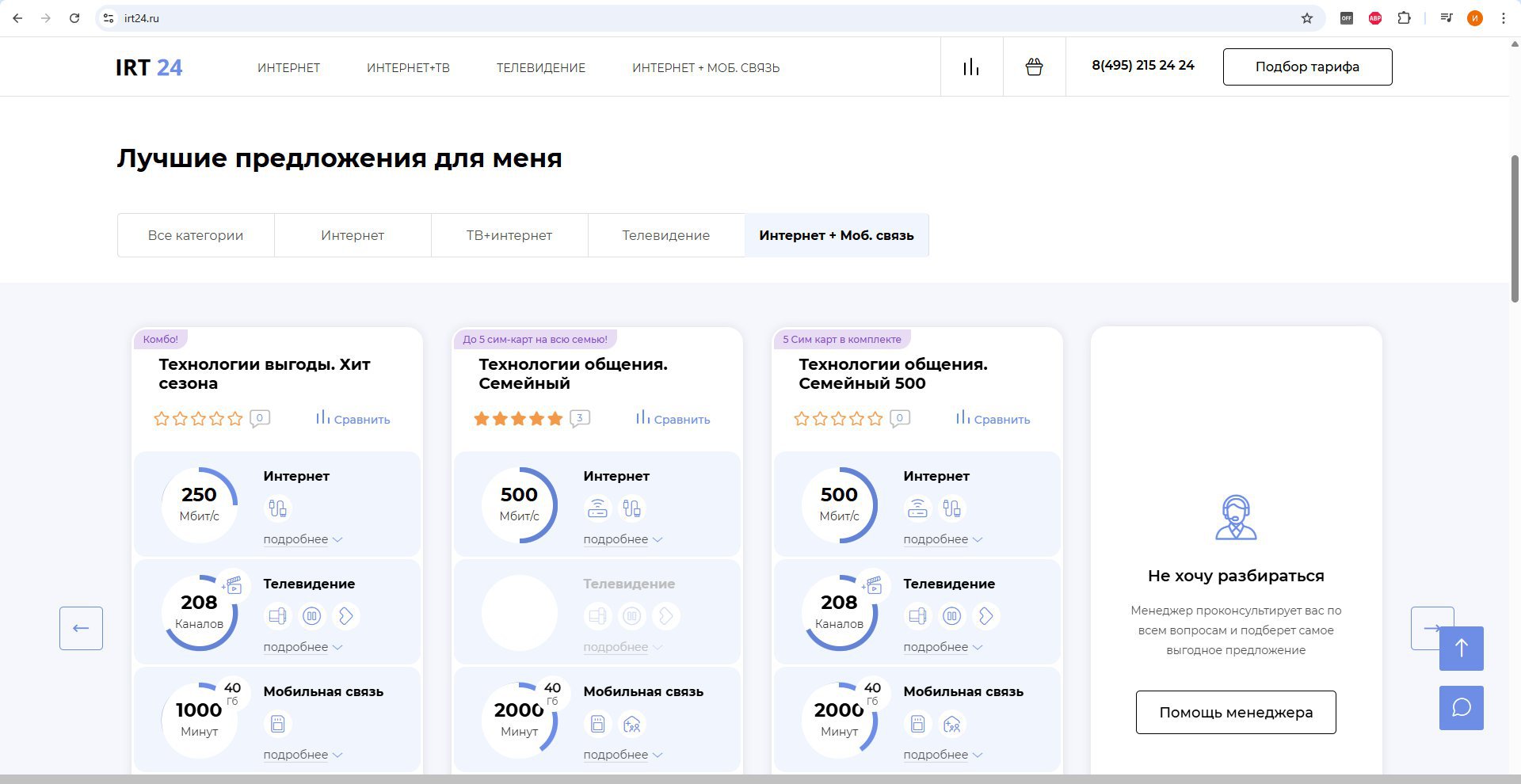Switch to the ТВ+интернет category tab

(x=509, y=235)
